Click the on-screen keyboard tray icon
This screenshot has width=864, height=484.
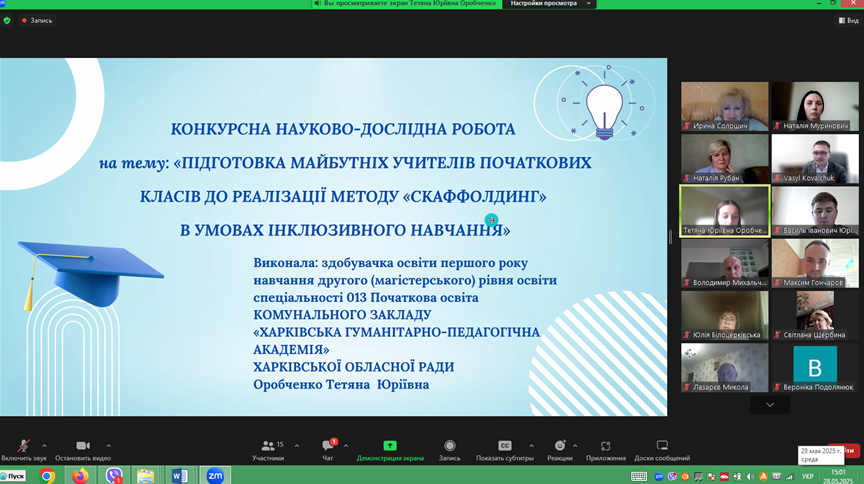tap(639, 476)
